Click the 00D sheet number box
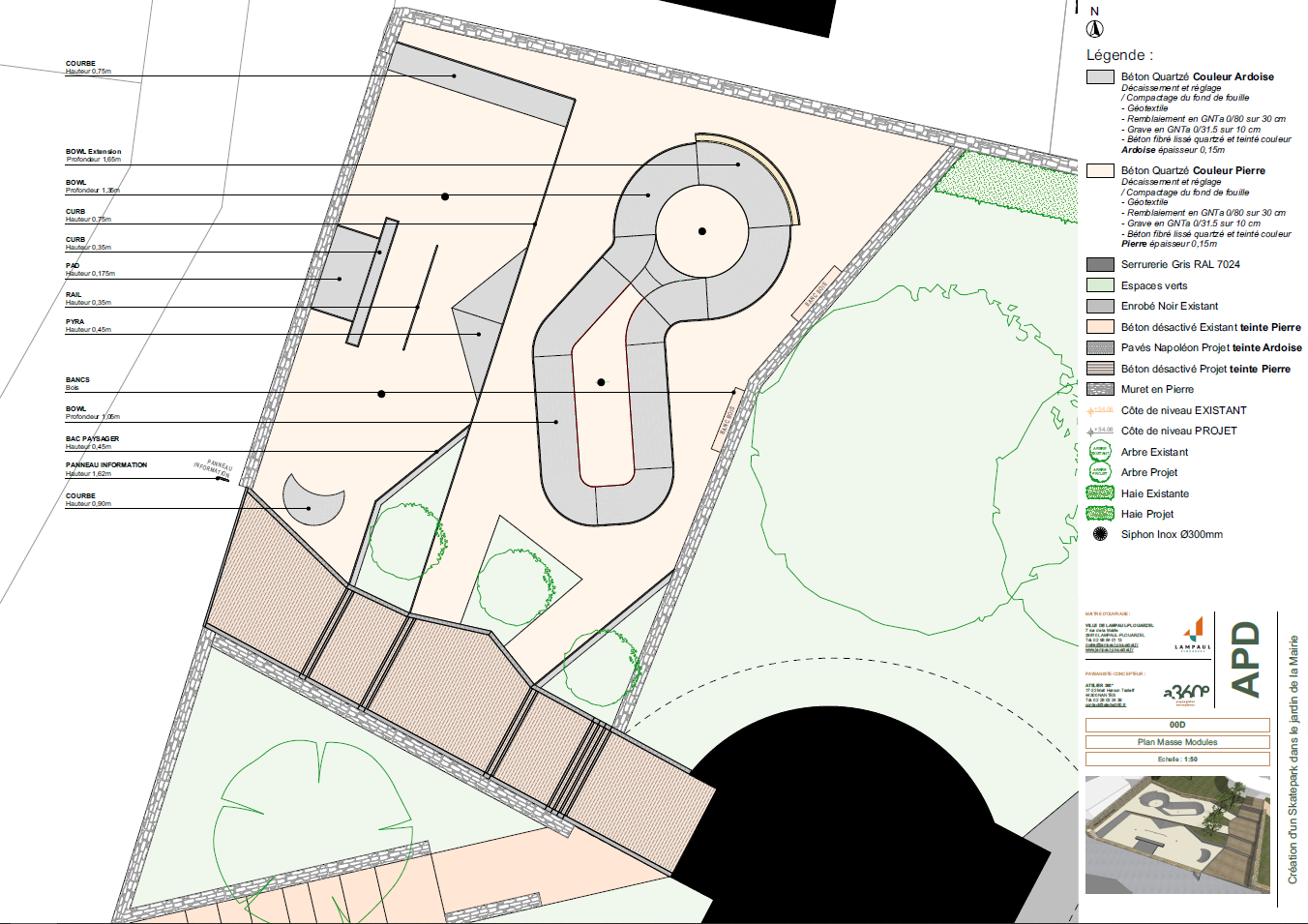This screenshot has height=924, width=1308. pos(1177,725)
